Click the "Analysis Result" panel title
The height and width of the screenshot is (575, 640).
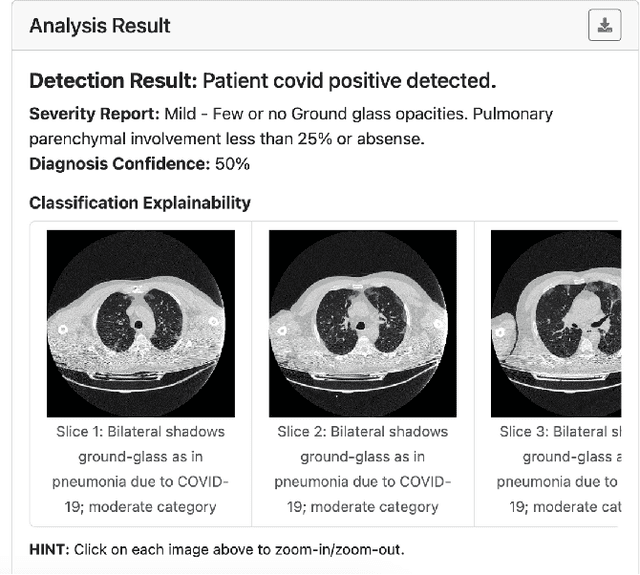click(100, 26)
